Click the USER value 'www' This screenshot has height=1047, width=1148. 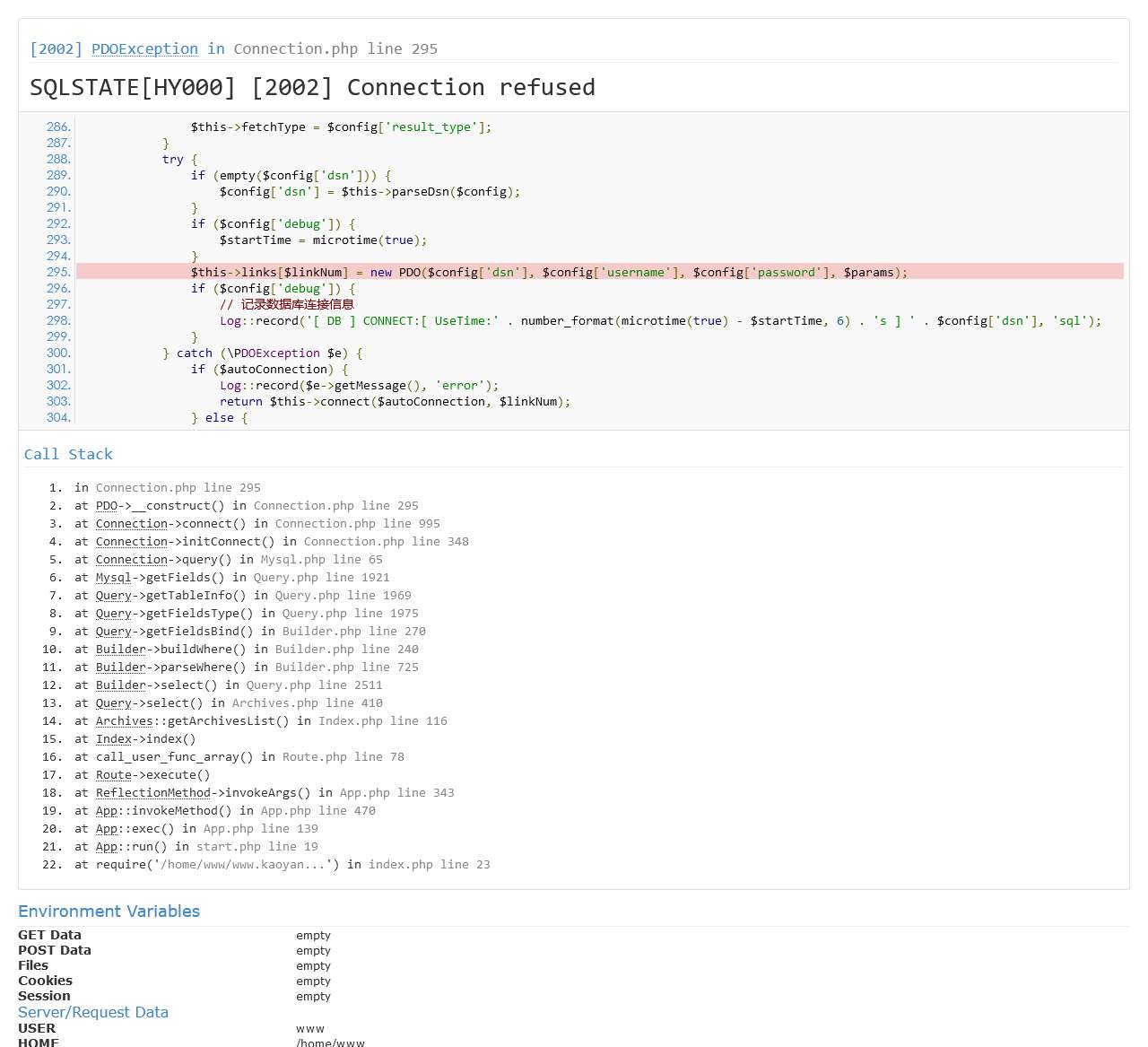(310, 1029)
